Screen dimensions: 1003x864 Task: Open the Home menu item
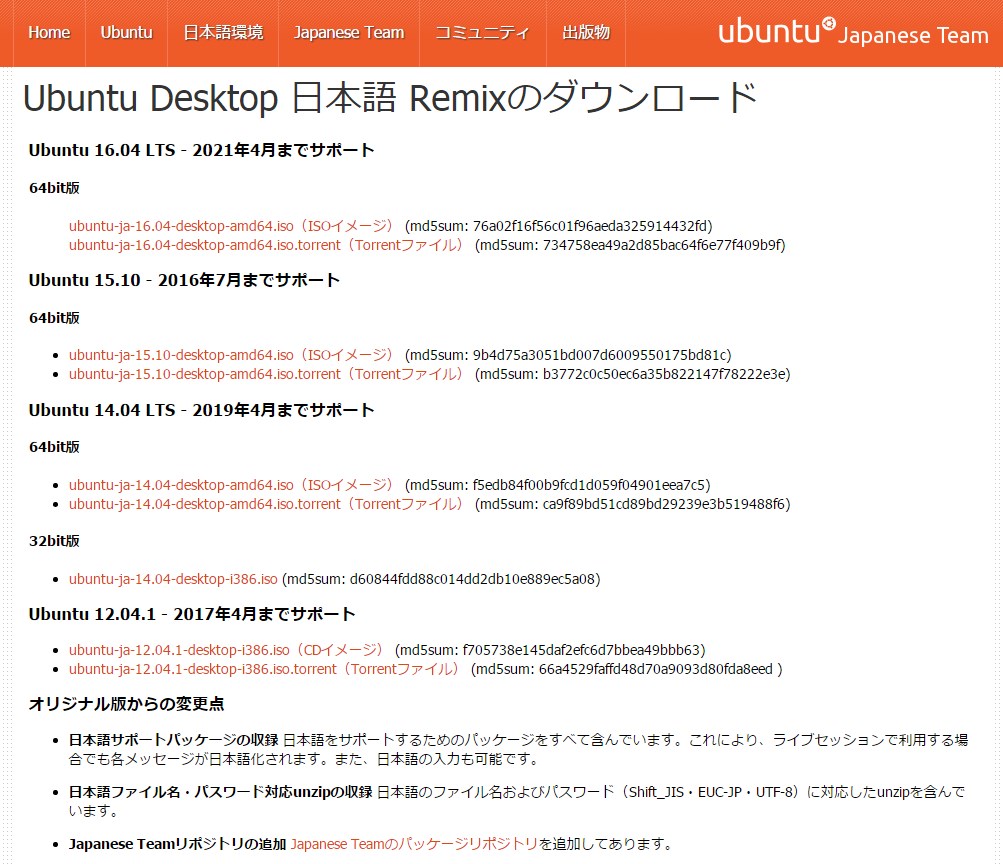tap(49, 33)
